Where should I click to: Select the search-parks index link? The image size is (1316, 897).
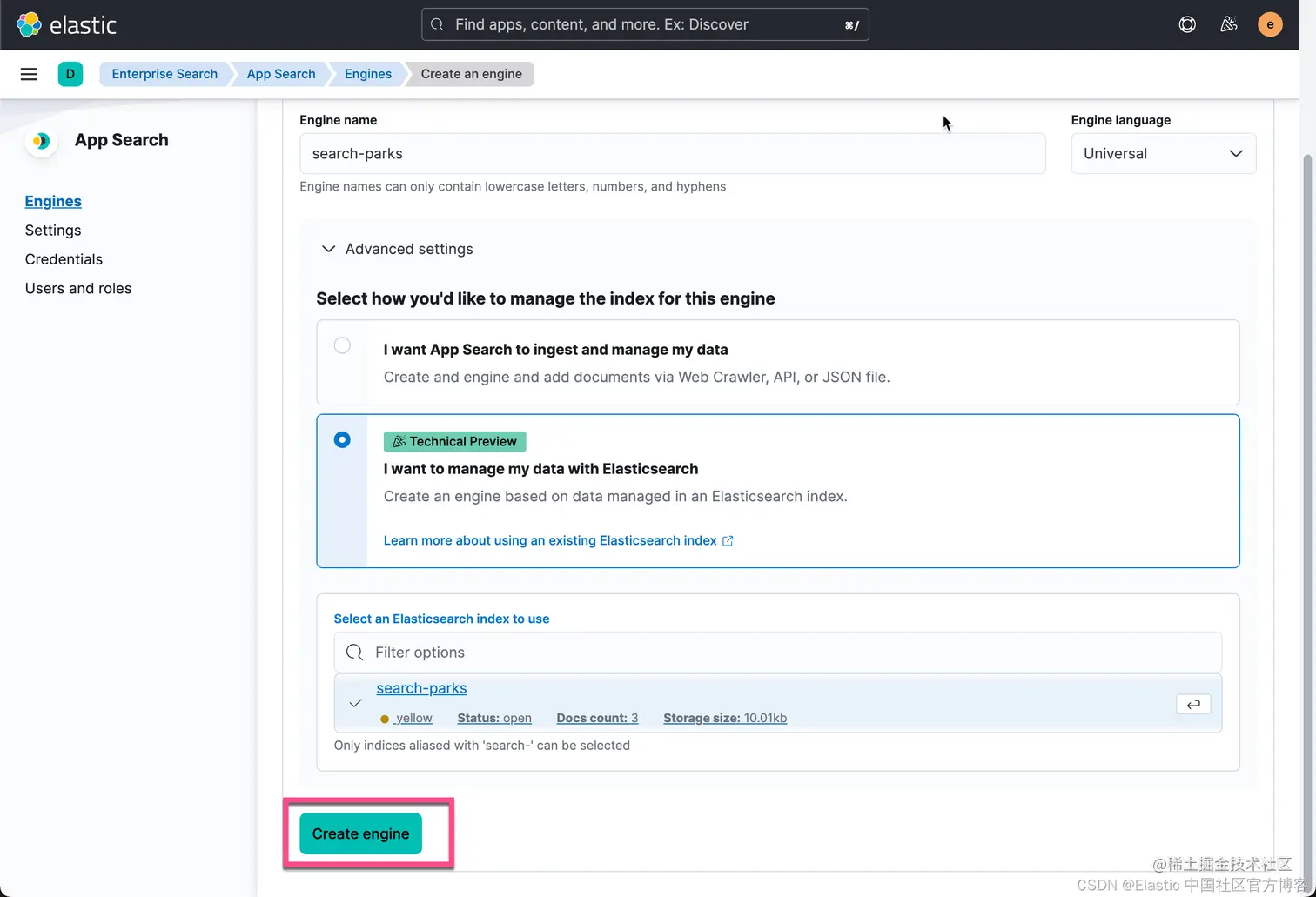[421, 688]
